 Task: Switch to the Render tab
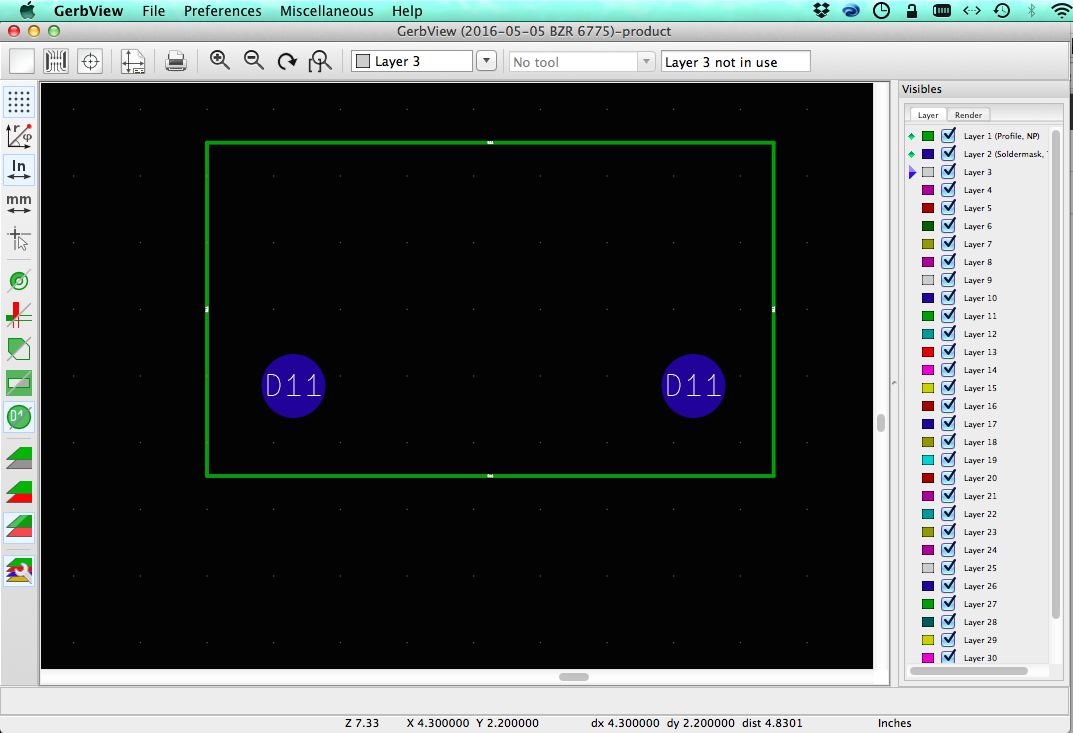pos(968,115)
